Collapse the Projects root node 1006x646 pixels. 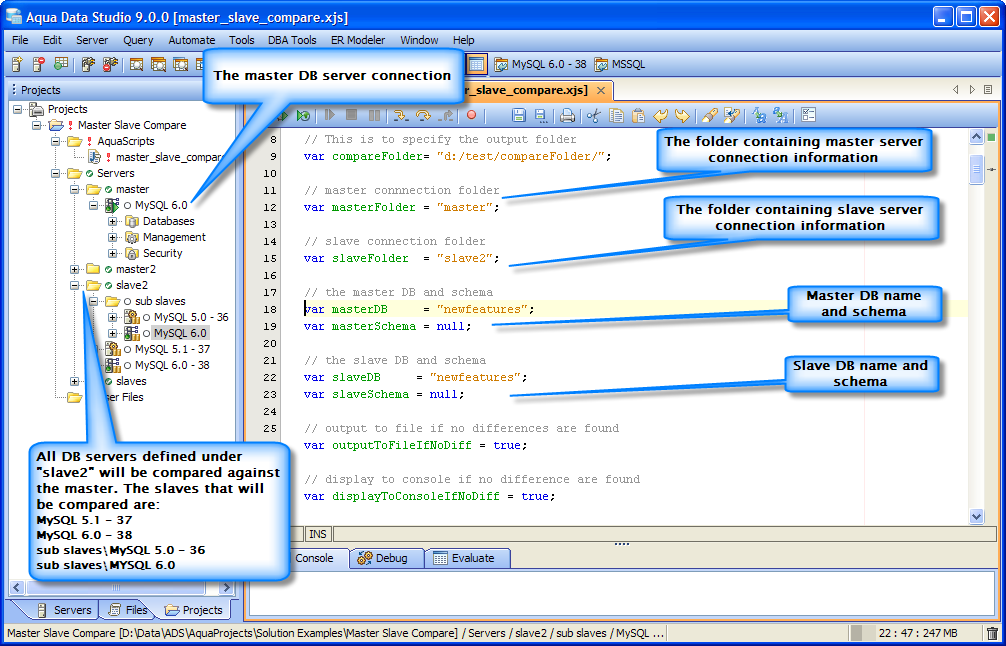[17, 109]
